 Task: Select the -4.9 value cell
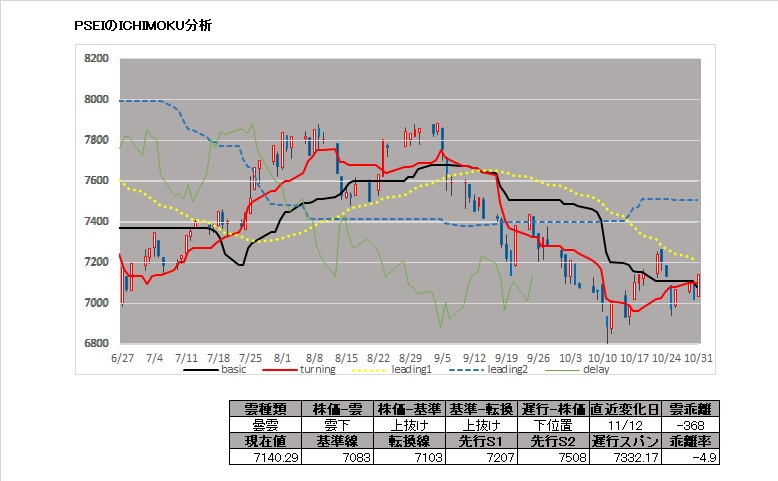click(x=690, y=457)
